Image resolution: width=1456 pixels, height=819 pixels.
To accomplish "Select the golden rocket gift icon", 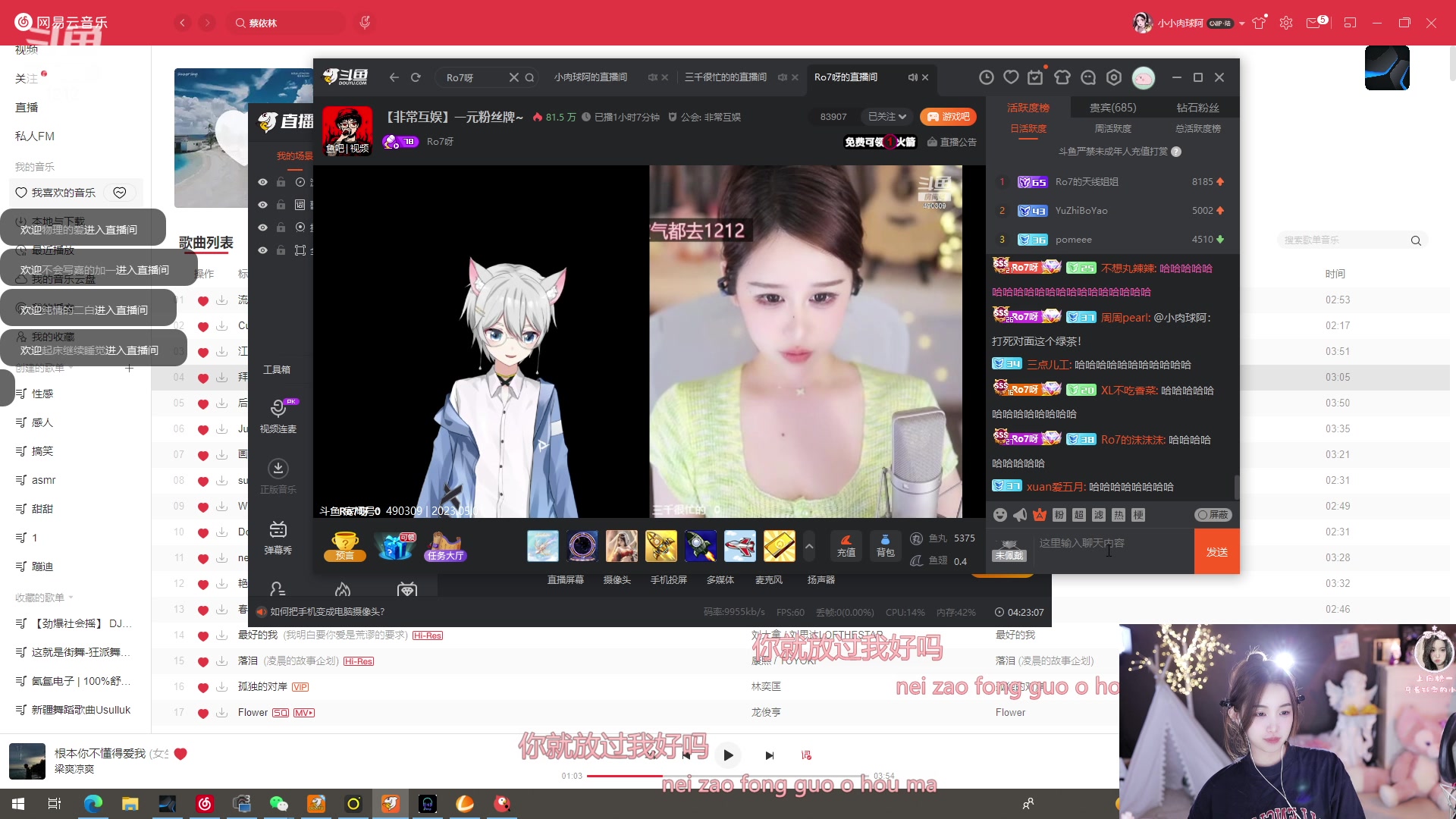I will (661, 546).
